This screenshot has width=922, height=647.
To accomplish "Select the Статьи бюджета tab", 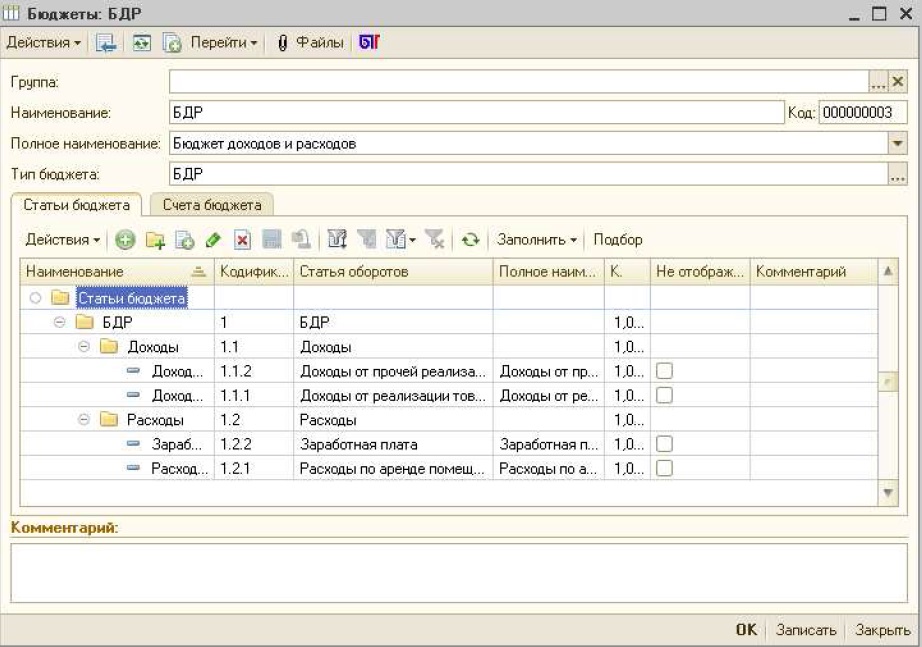I will click(76, 205).
